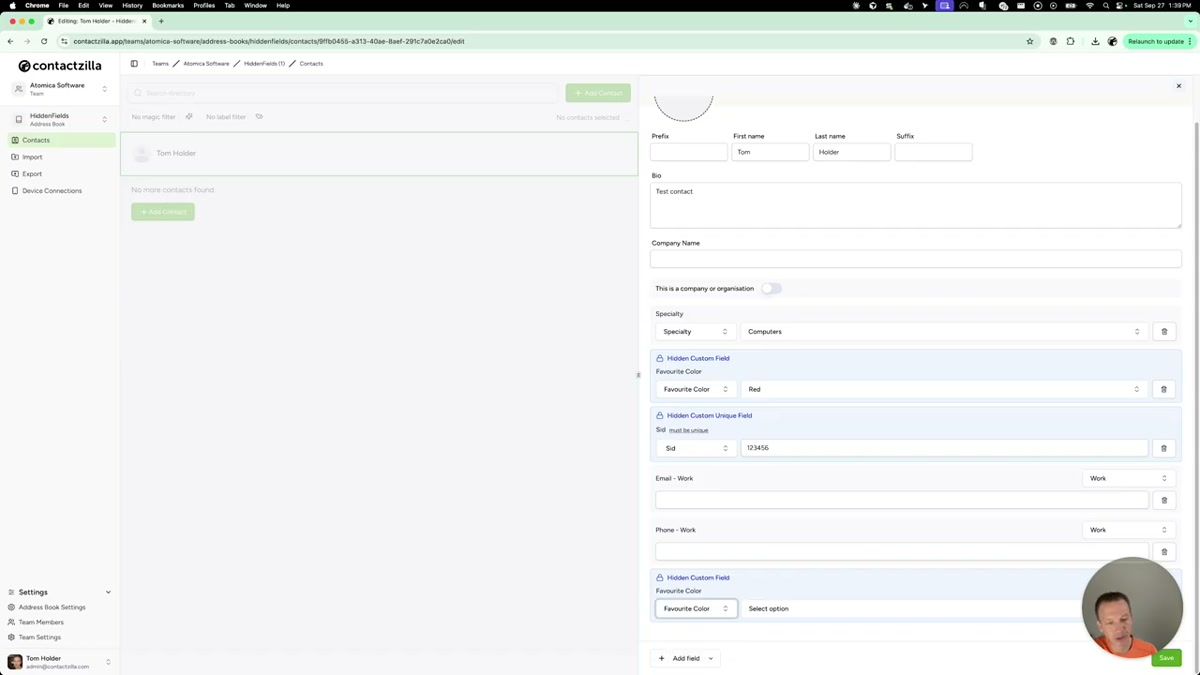1200x675 pixels.
Task: Click the Save button
Action: coord(1166,658)
